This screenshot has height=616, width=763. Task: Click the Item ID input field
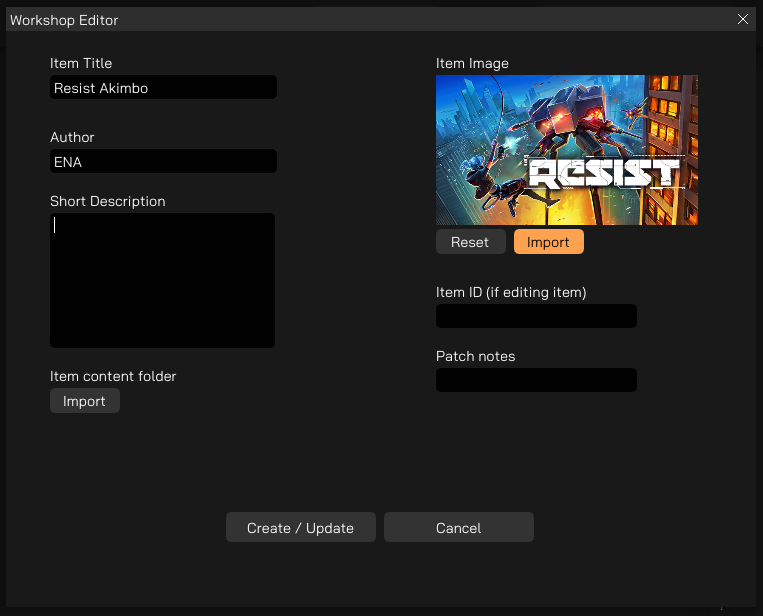click(536, 316)
